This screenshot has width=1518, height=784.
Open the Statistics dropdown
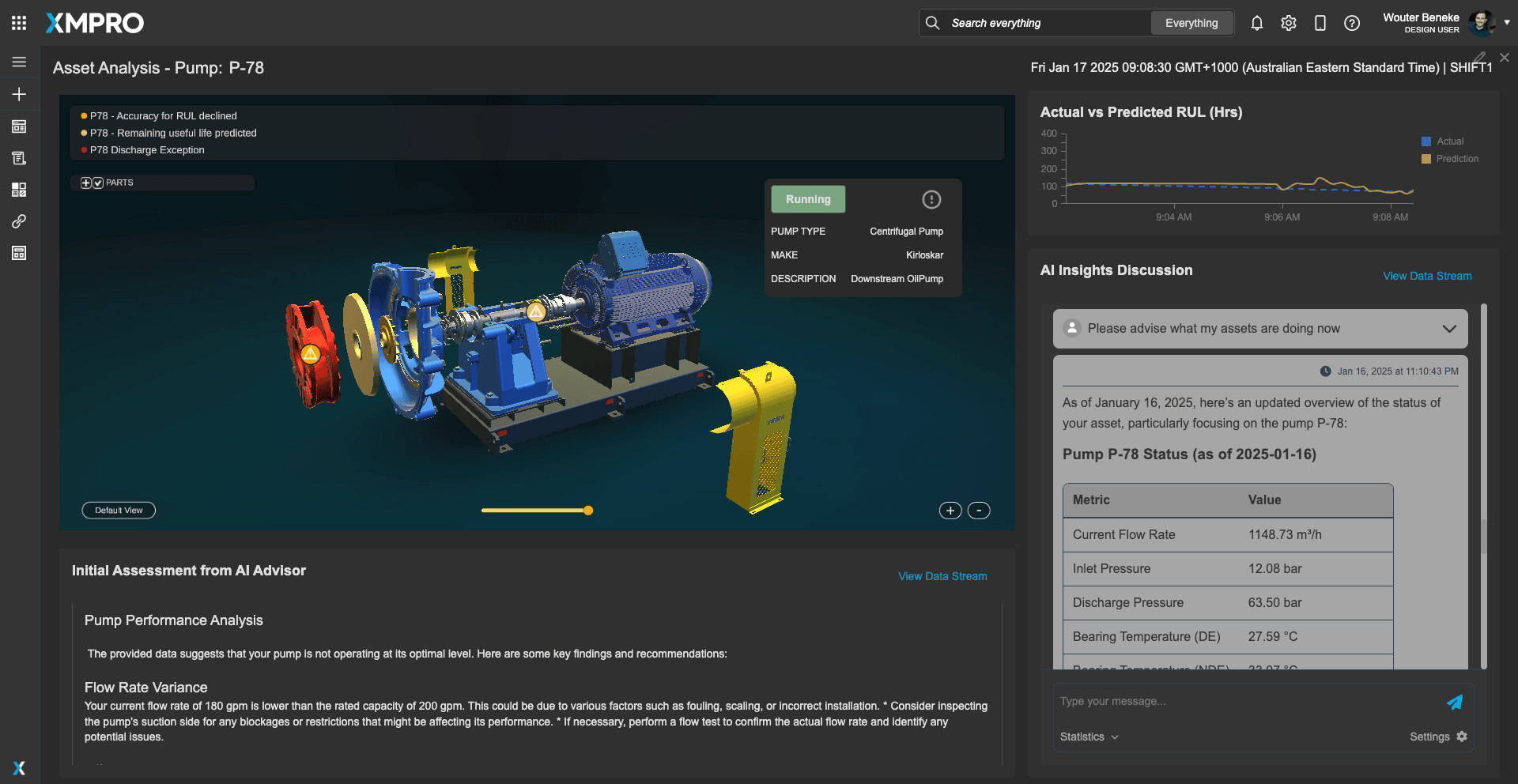click(x=1089, y=737)
